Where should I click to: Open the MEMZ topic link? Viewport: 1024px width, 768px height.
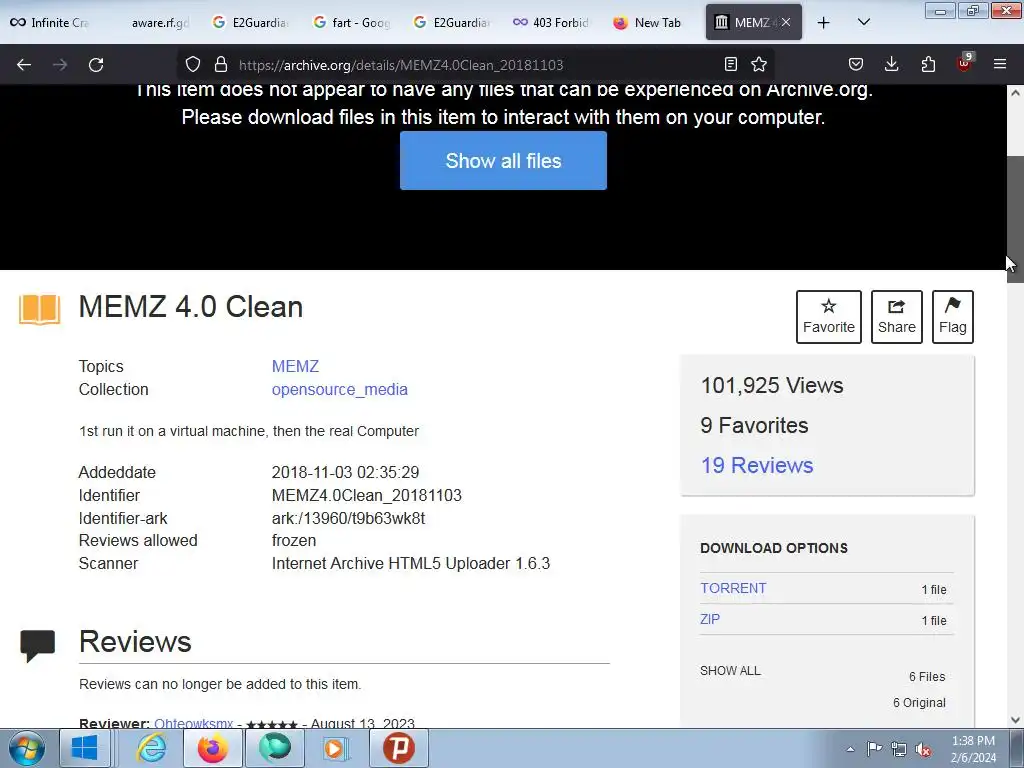295,366
